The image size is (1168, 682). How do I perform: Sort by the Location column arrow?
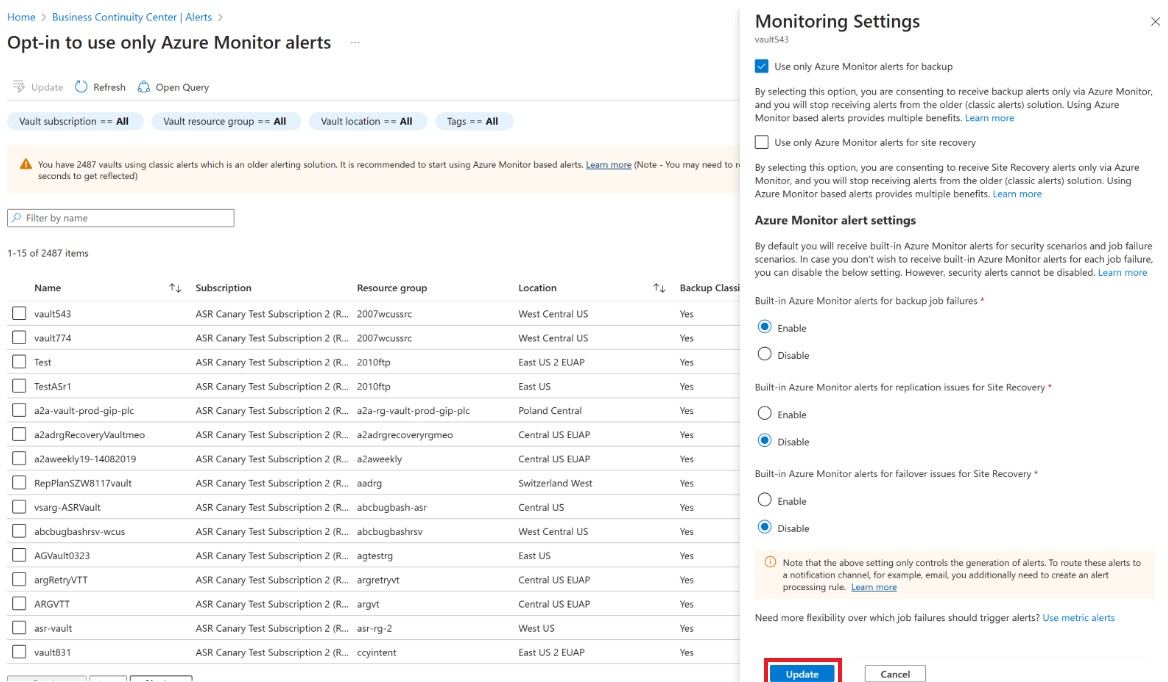[660, 288]
